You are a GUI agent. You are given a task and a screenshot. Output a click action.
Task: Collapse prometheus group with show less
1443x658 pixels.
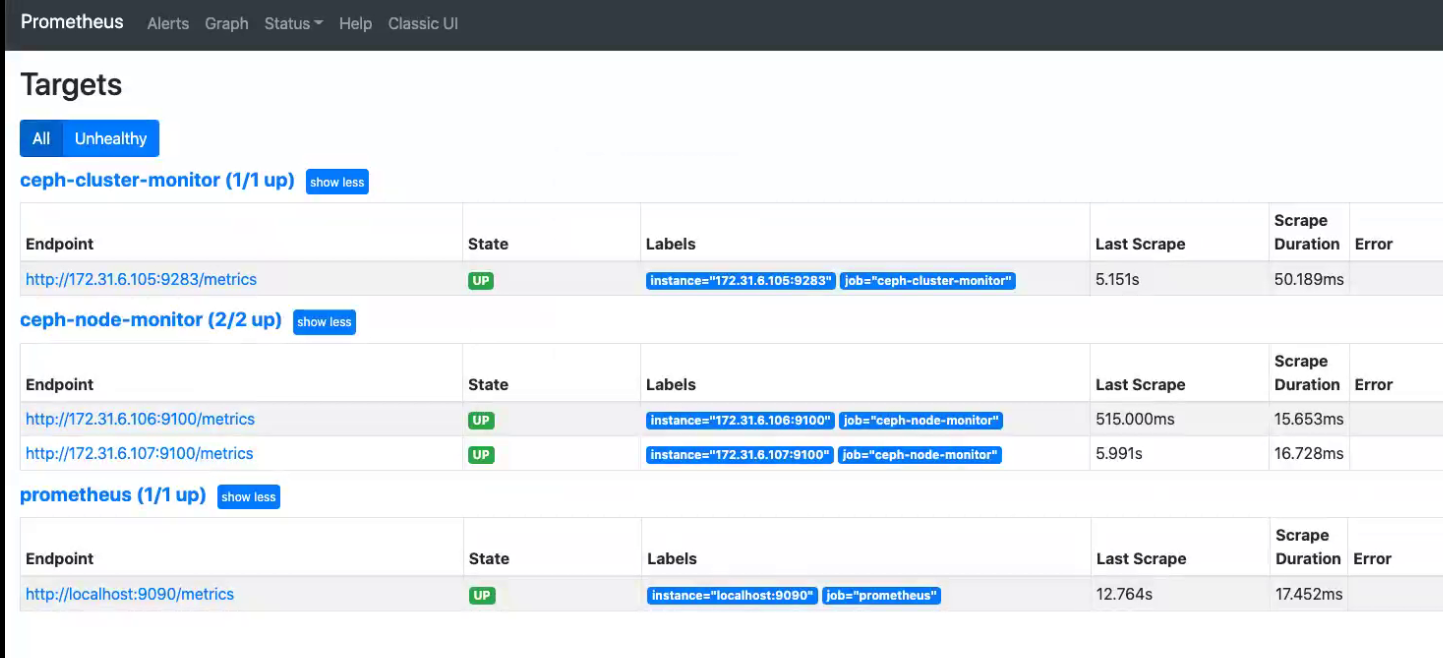click(249, 497)
